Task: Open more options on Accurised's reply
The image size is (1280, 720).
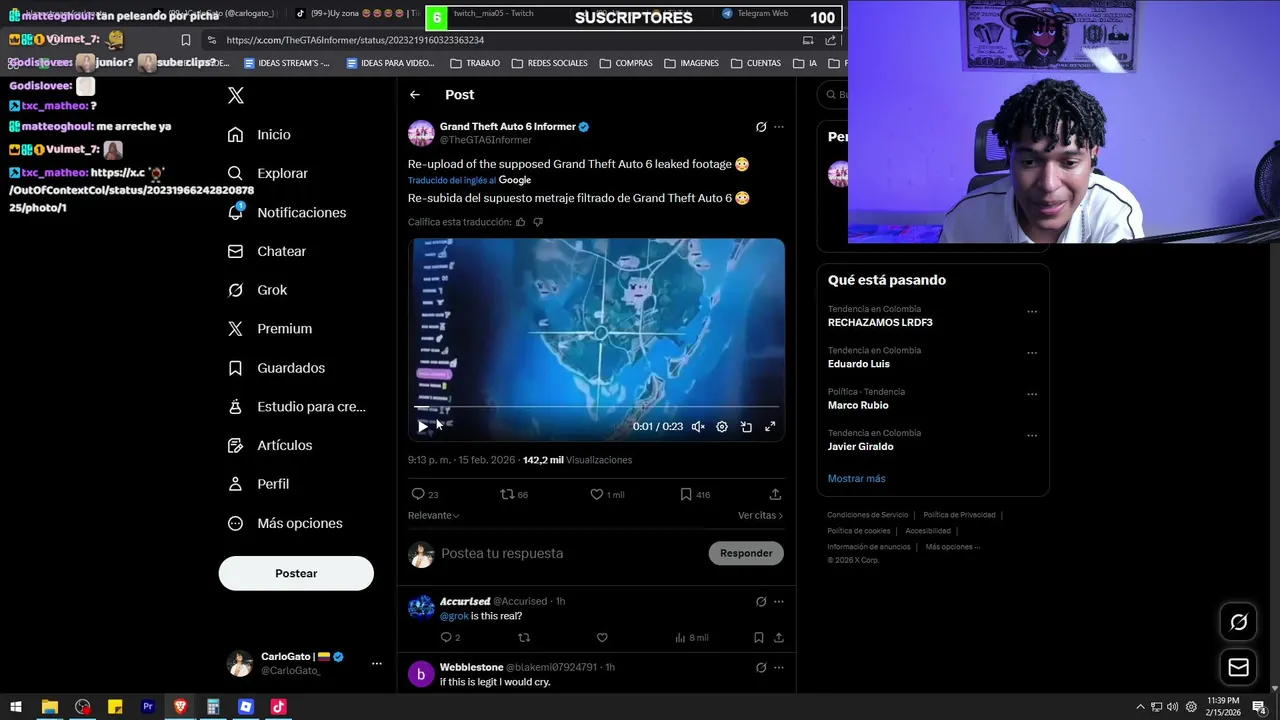Action: coord(779,601)
